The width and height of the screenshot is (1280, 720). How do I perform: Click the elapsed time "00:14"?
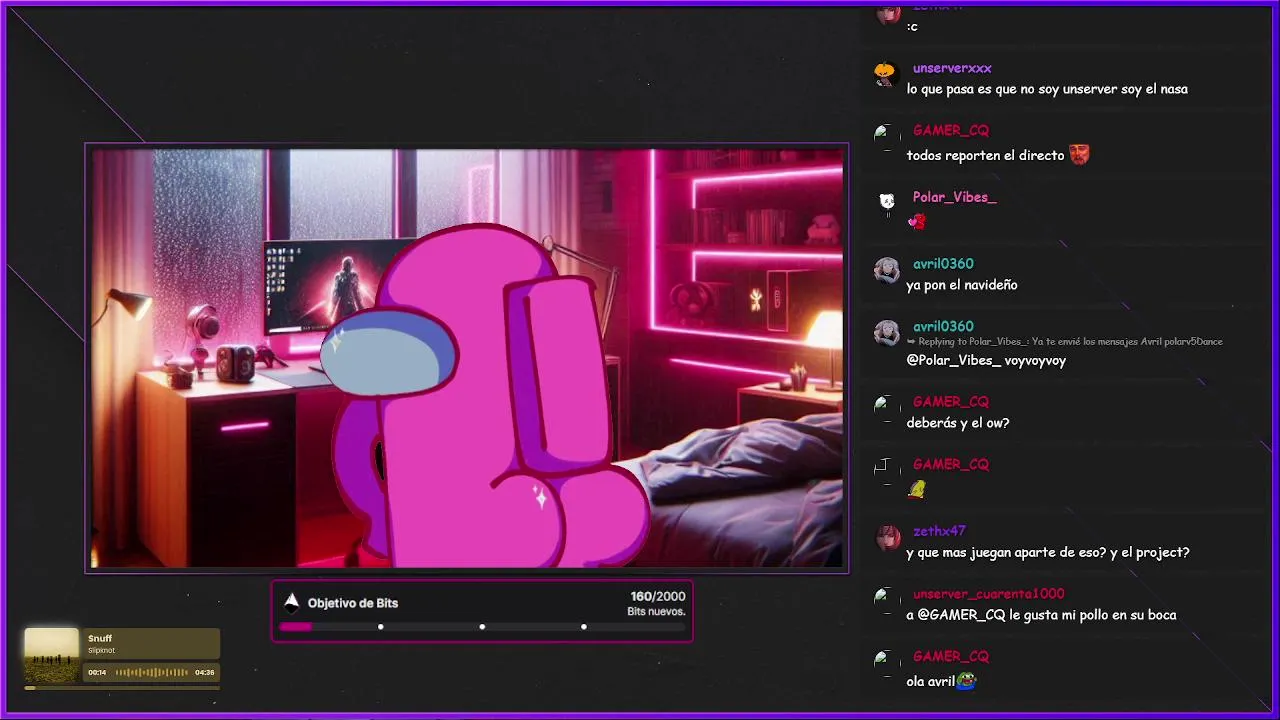click(97, 672)
